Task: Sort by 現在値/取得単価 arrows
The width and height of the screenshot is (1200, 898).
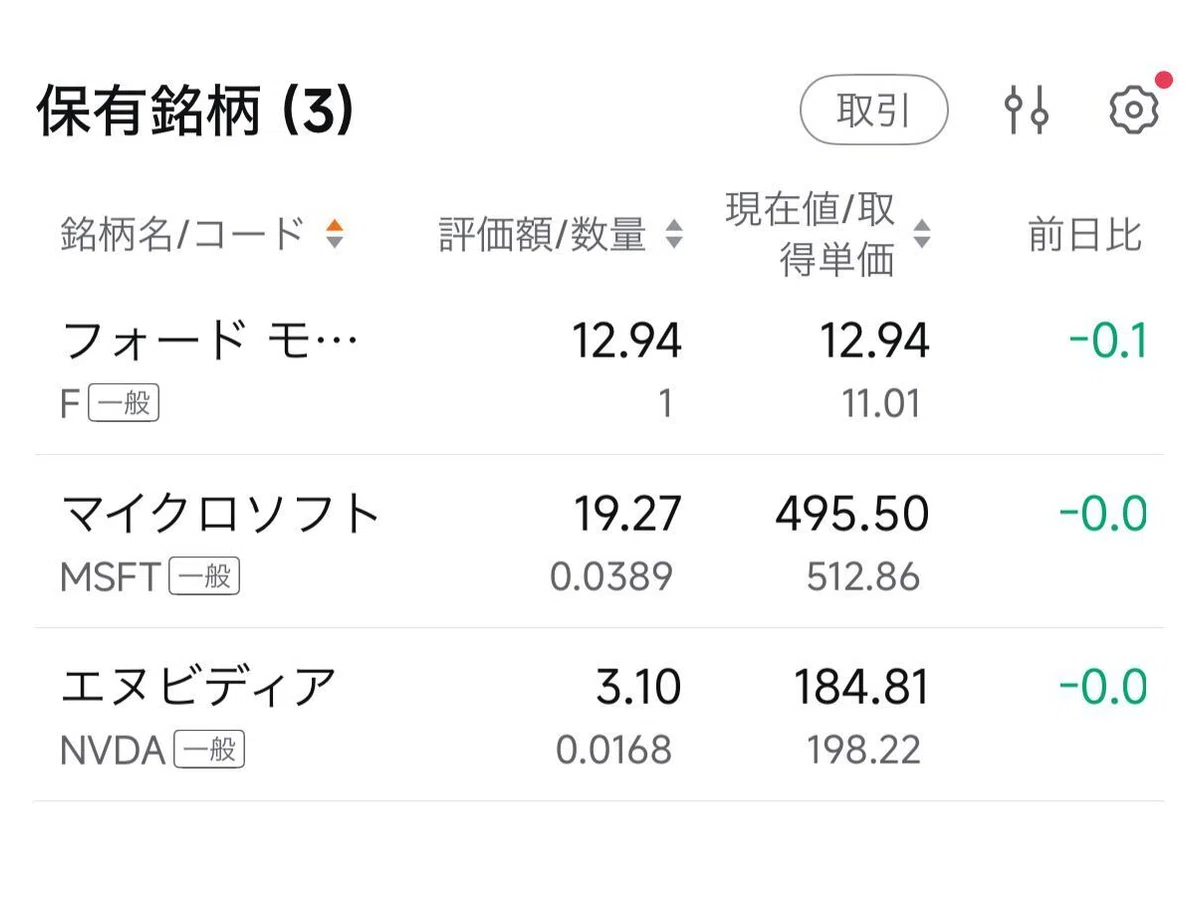Action: 922,235
